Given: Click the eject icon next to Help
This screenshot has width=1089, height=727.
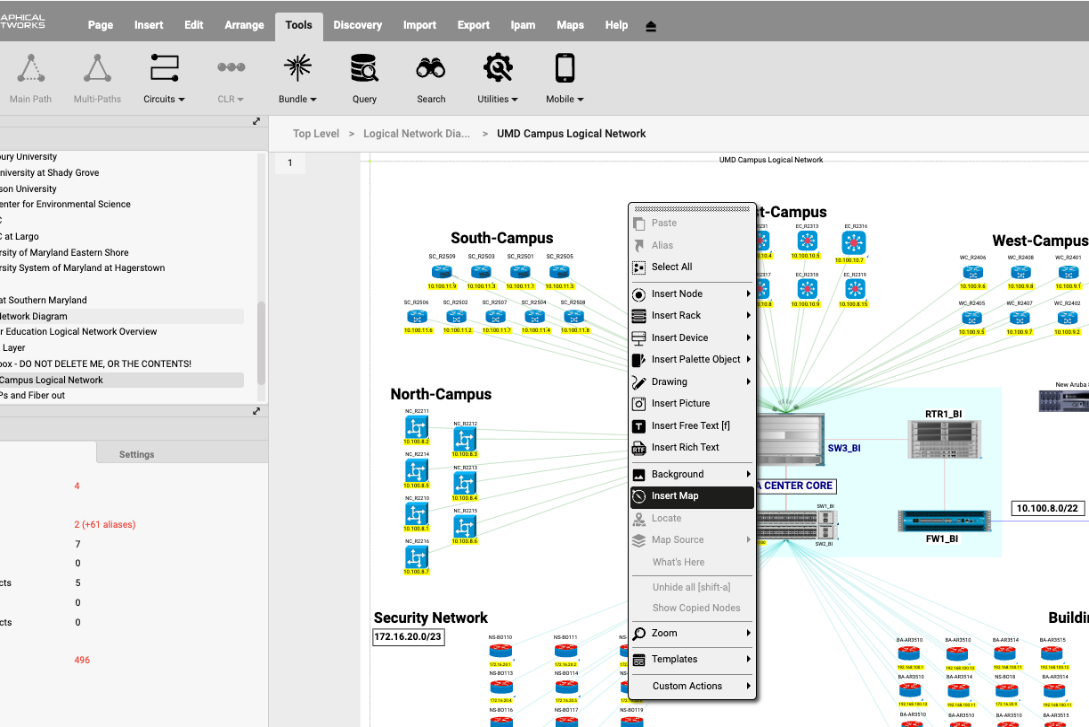Looking at the screenshot, I should (x=651, y=26).
